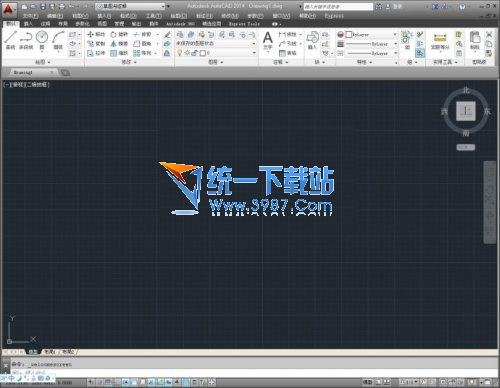Screen dimensions: 500x388
Task: Choose the Mirror command
Action: [x=119, y=44]
